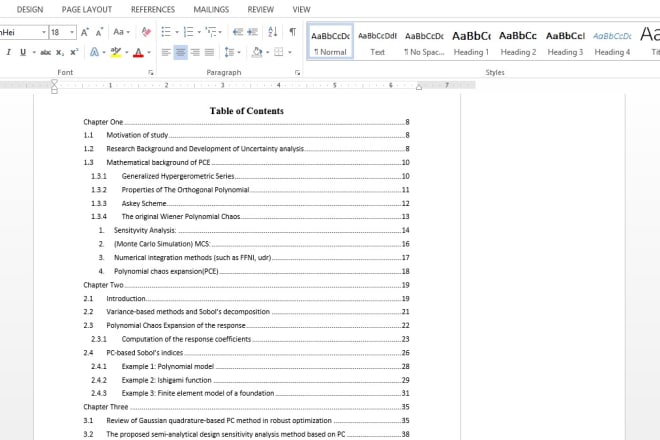Image resolution: width=660 pixels, height=440 pixels.
Task: Apply the Normal style
Action: 330,42
